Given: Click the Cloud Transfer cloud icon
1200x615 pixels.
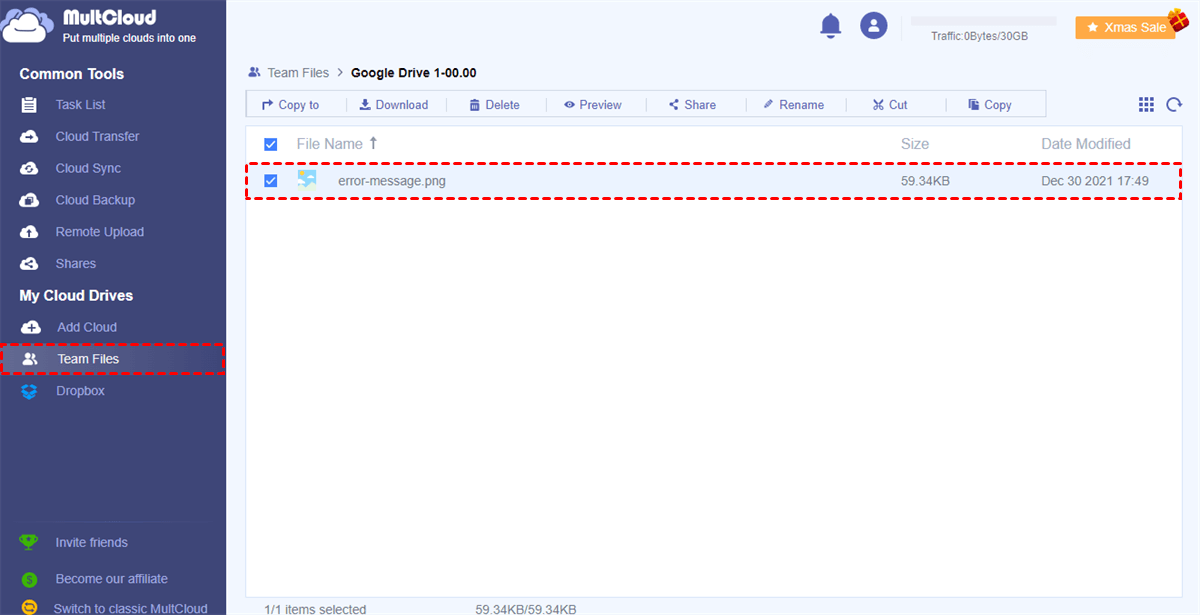Looking at the screenshot, I should click(29, 137).
